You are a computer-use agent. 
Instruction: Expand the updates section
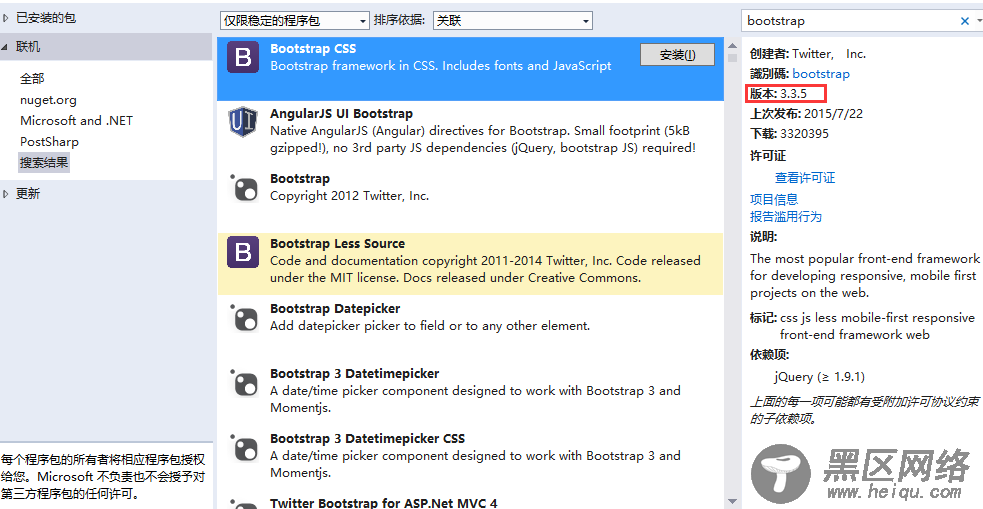(6, 194)
